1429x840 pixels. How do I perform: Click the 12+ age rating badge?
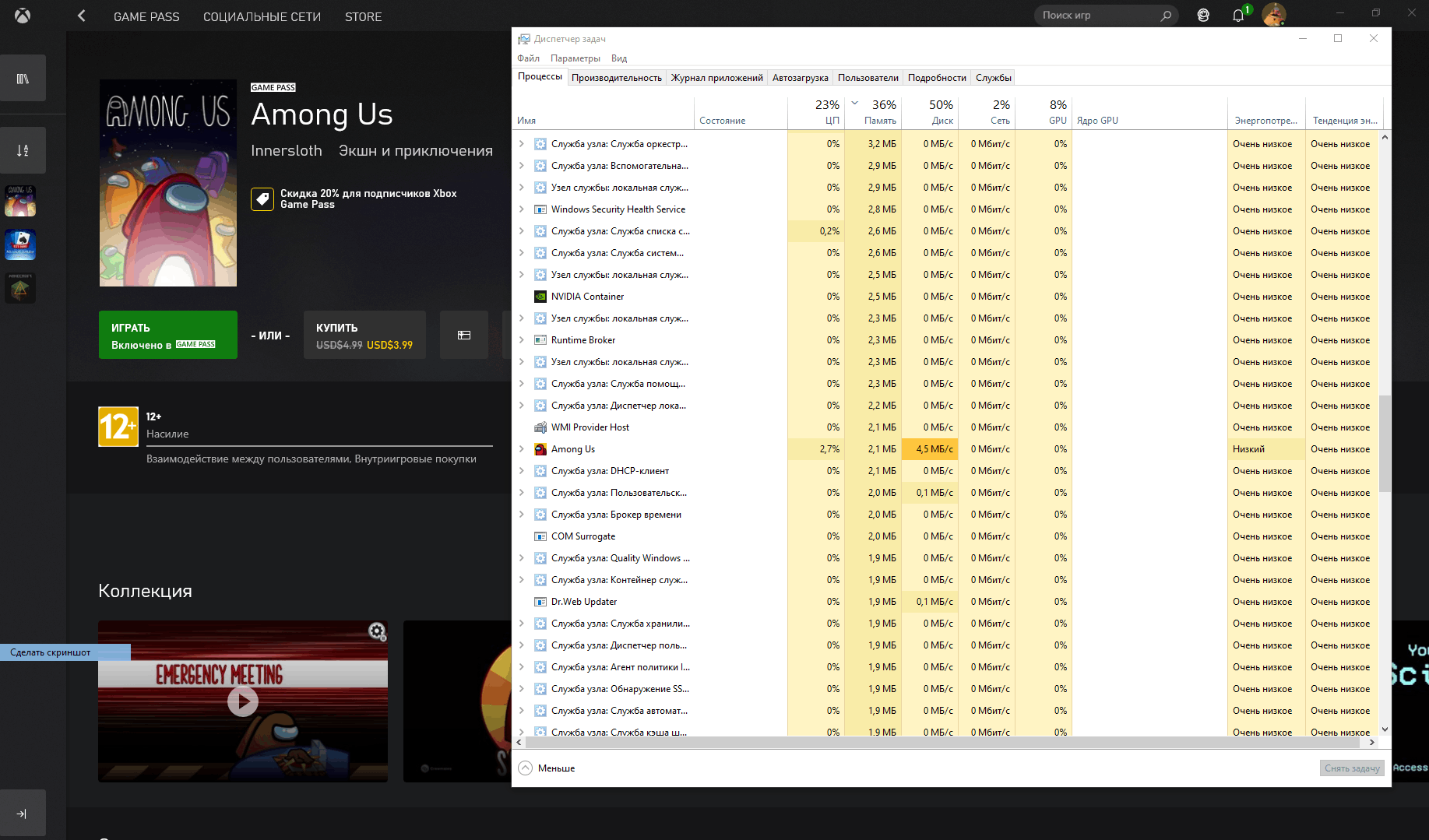point(118,427)
